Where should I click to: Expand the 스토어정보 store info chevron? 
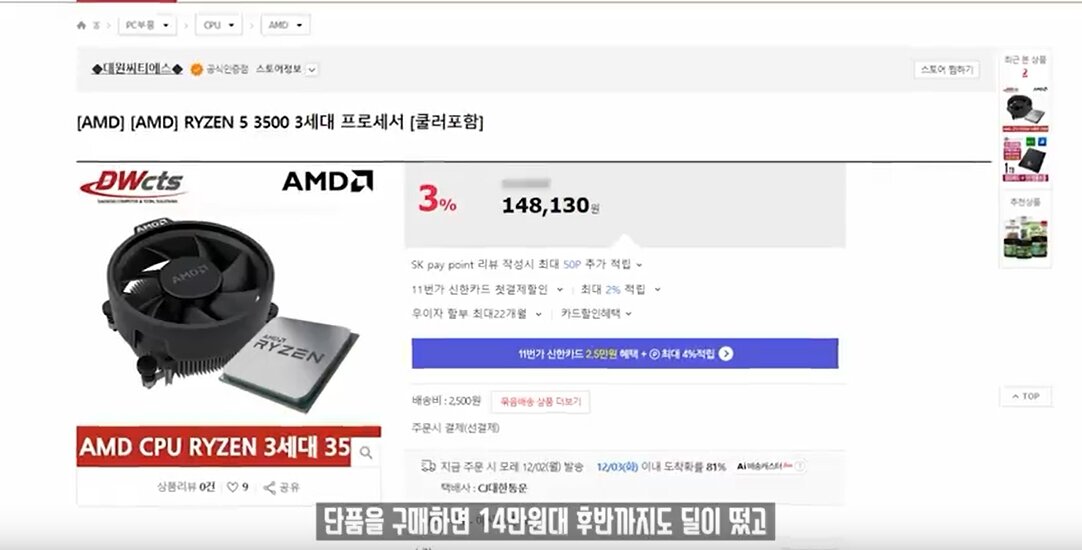pos(312,70)
